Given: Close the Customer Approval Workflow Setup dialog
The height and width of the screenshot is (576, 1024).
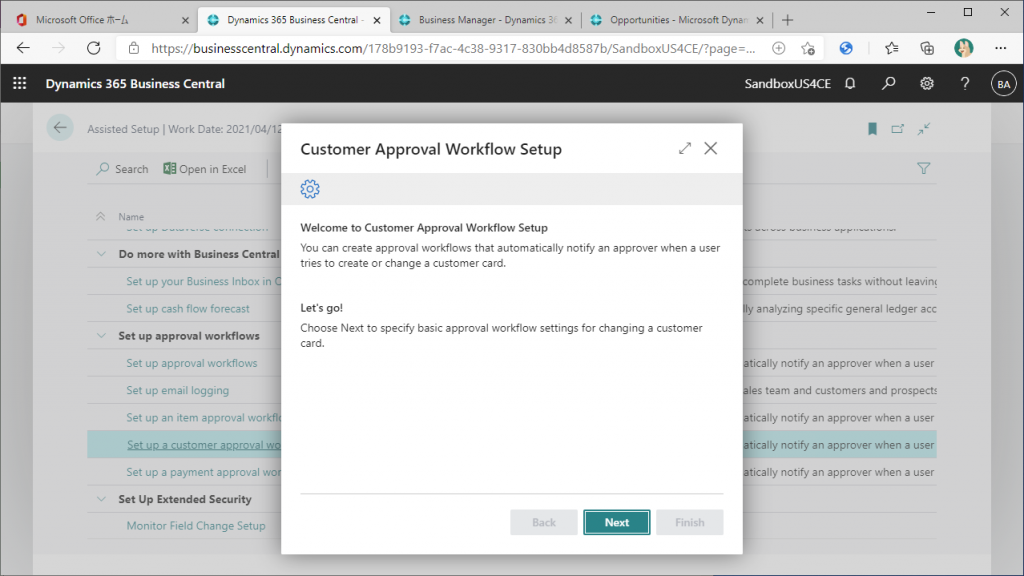Looking at the screenshot, I should (x=711, y=148).
